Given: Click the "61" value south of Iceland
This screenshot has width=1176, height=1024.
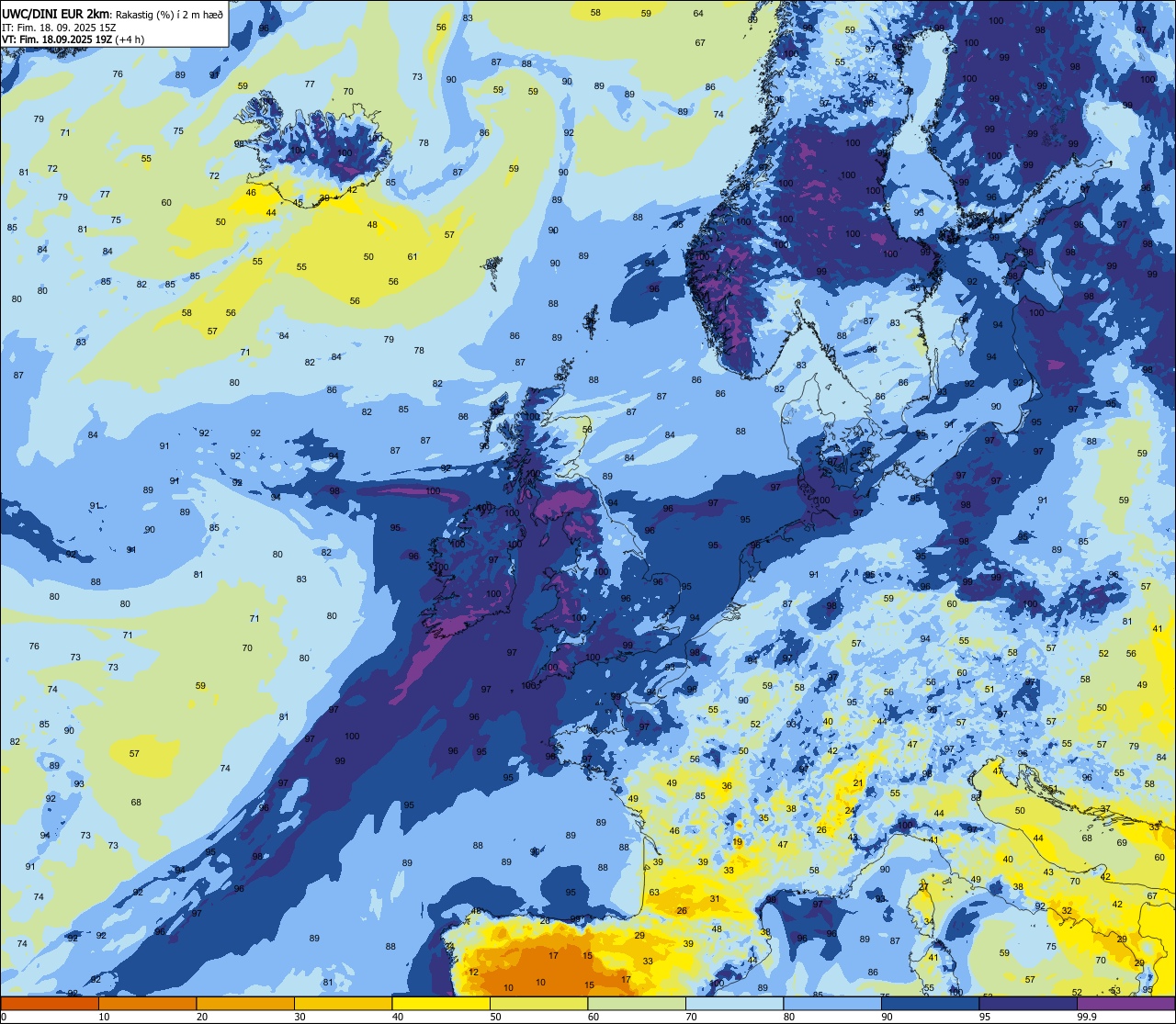Looking at the screenshot, I should point(413,256).
